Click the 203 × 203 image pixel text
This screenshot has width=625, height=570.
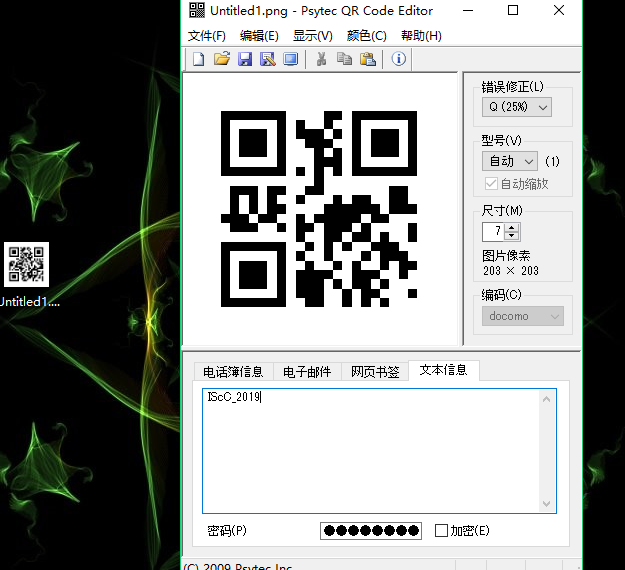(x=511, y=271)
